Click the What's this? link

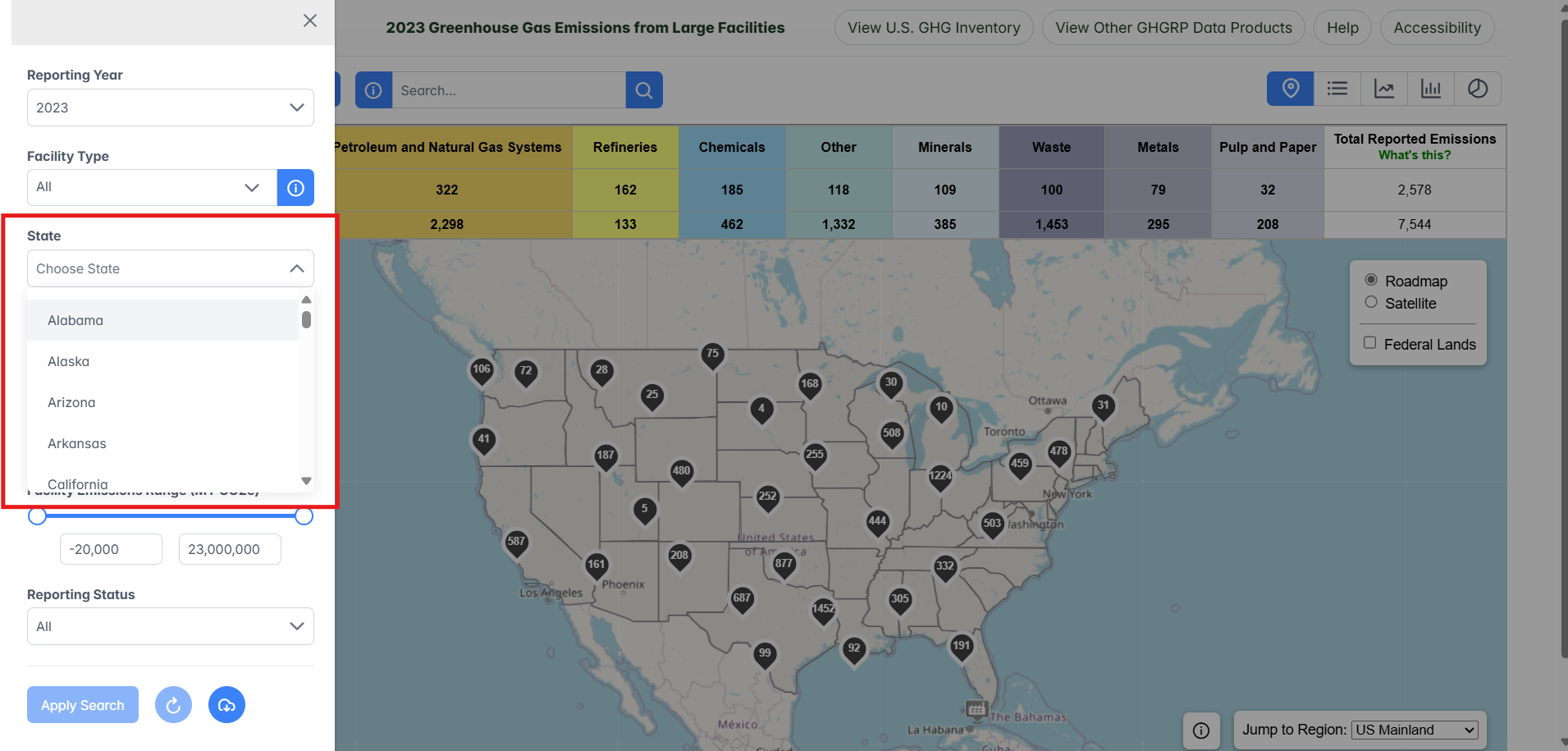[x=1415, y=154]
